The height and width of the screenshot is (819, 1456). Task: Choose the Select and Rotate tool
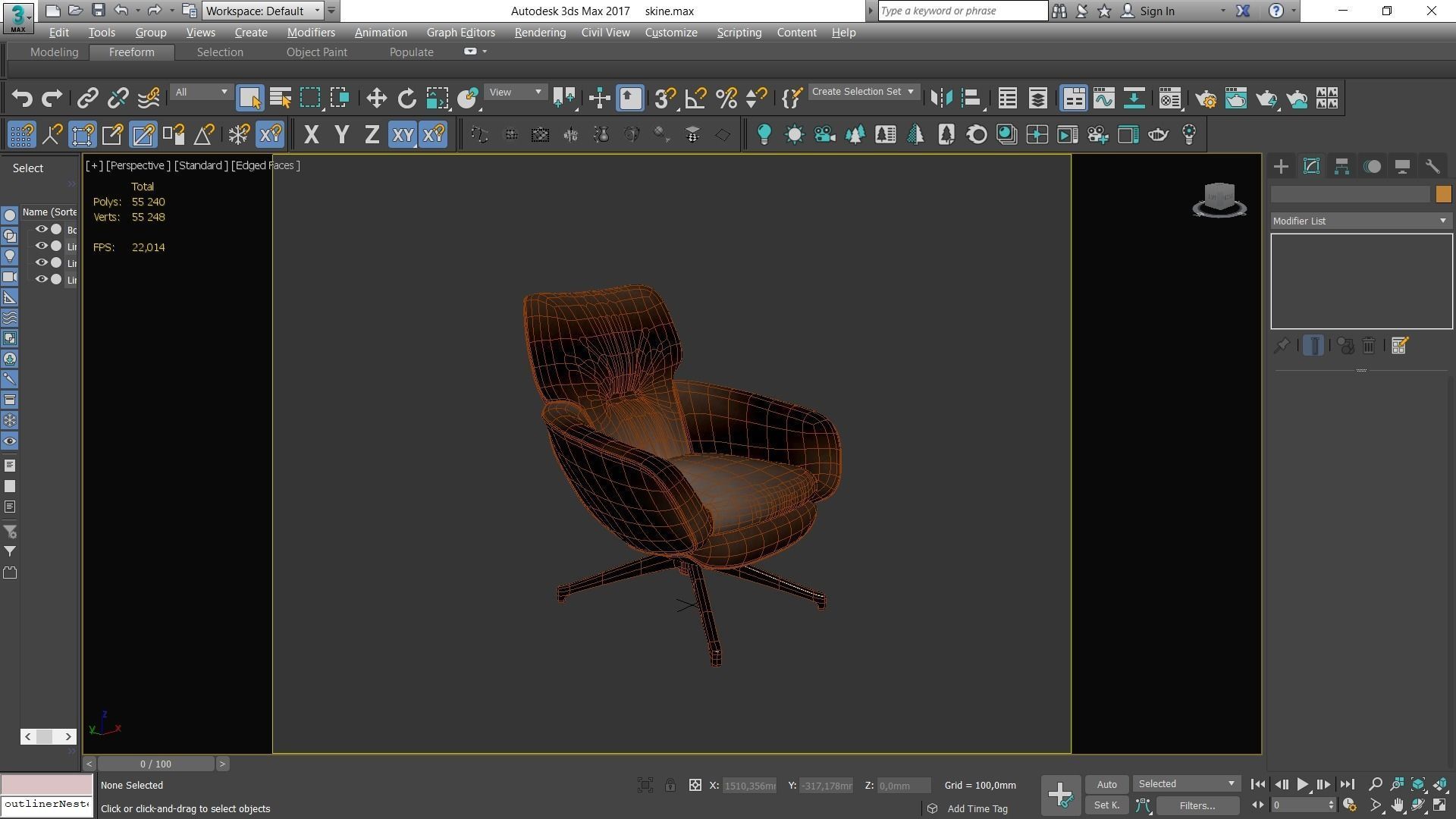(x=406, y=99)
